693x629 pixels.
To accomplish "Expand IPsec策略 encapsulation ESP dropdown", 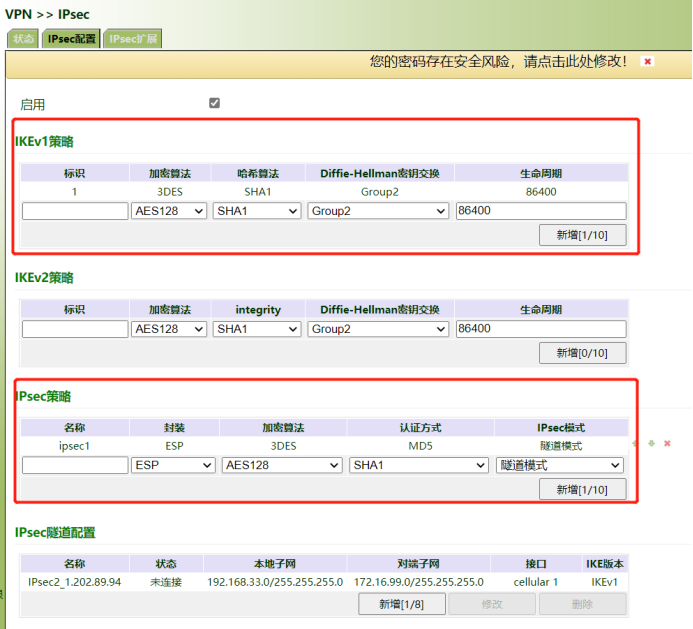I will tap(173, 465).
